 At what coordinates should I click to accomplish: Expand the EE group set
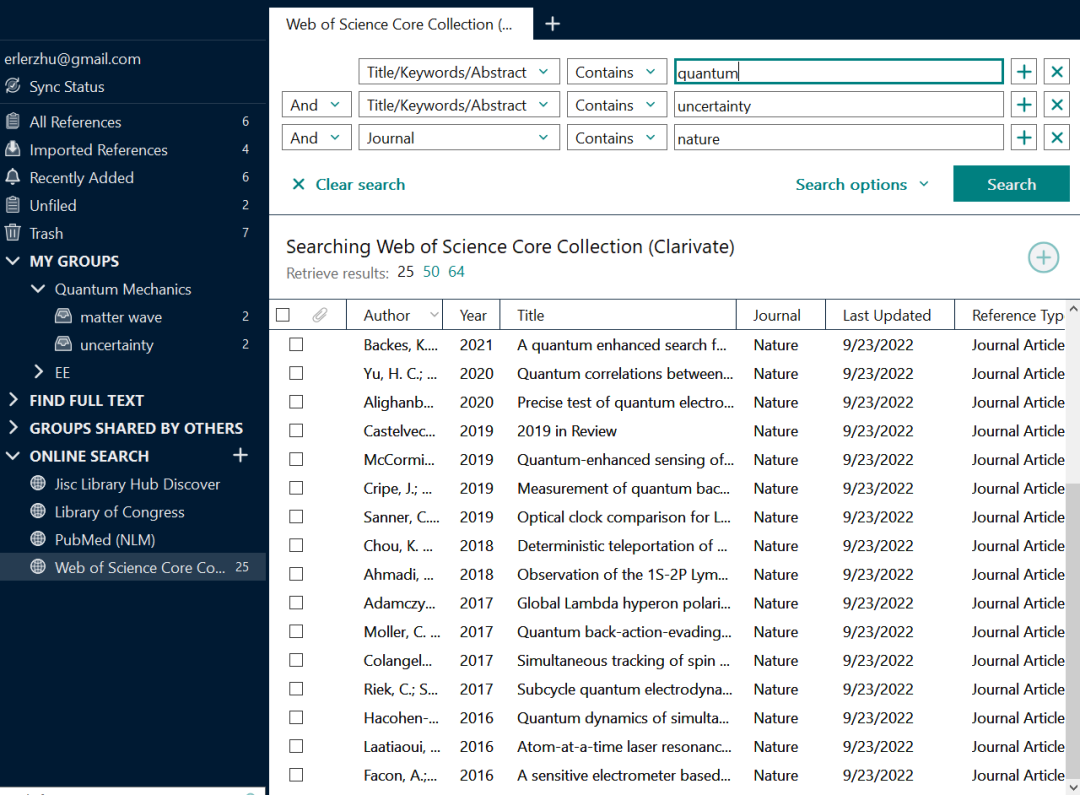click(x=39, y=372)
